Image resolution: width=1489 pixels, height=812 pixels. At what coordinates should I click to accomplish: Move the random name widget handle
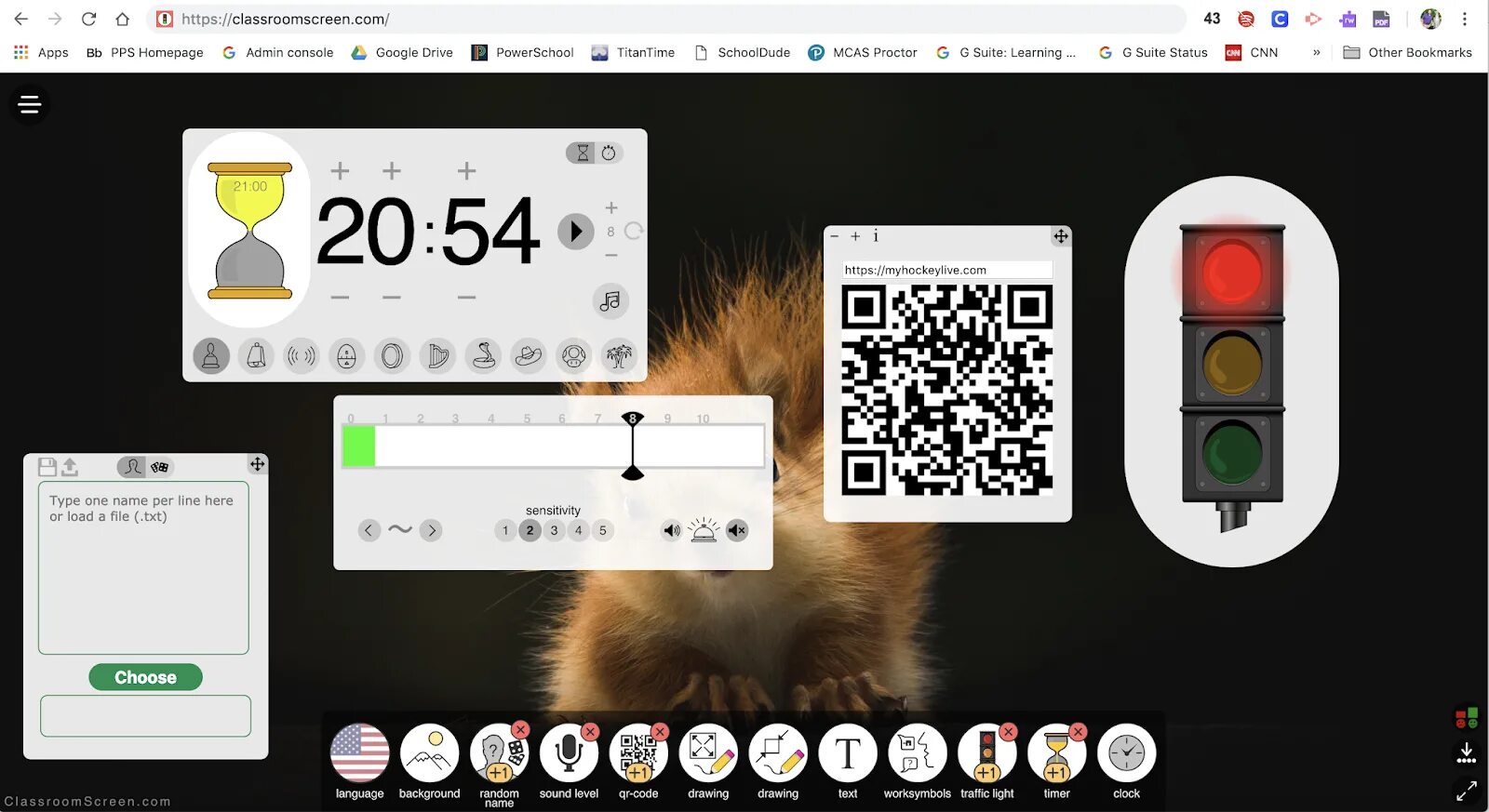[258, 463]
